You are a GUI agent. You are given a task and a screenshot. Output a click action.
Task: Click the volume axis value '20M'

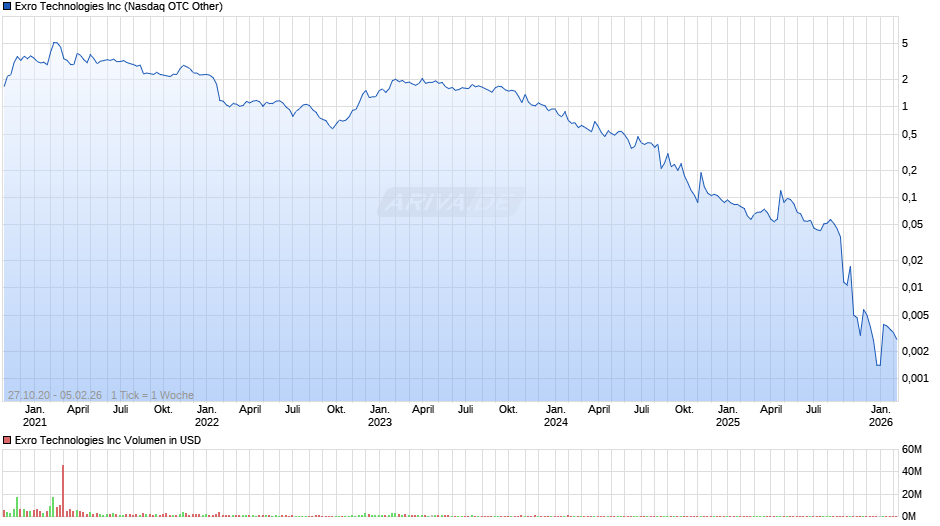tap(912, 494)
